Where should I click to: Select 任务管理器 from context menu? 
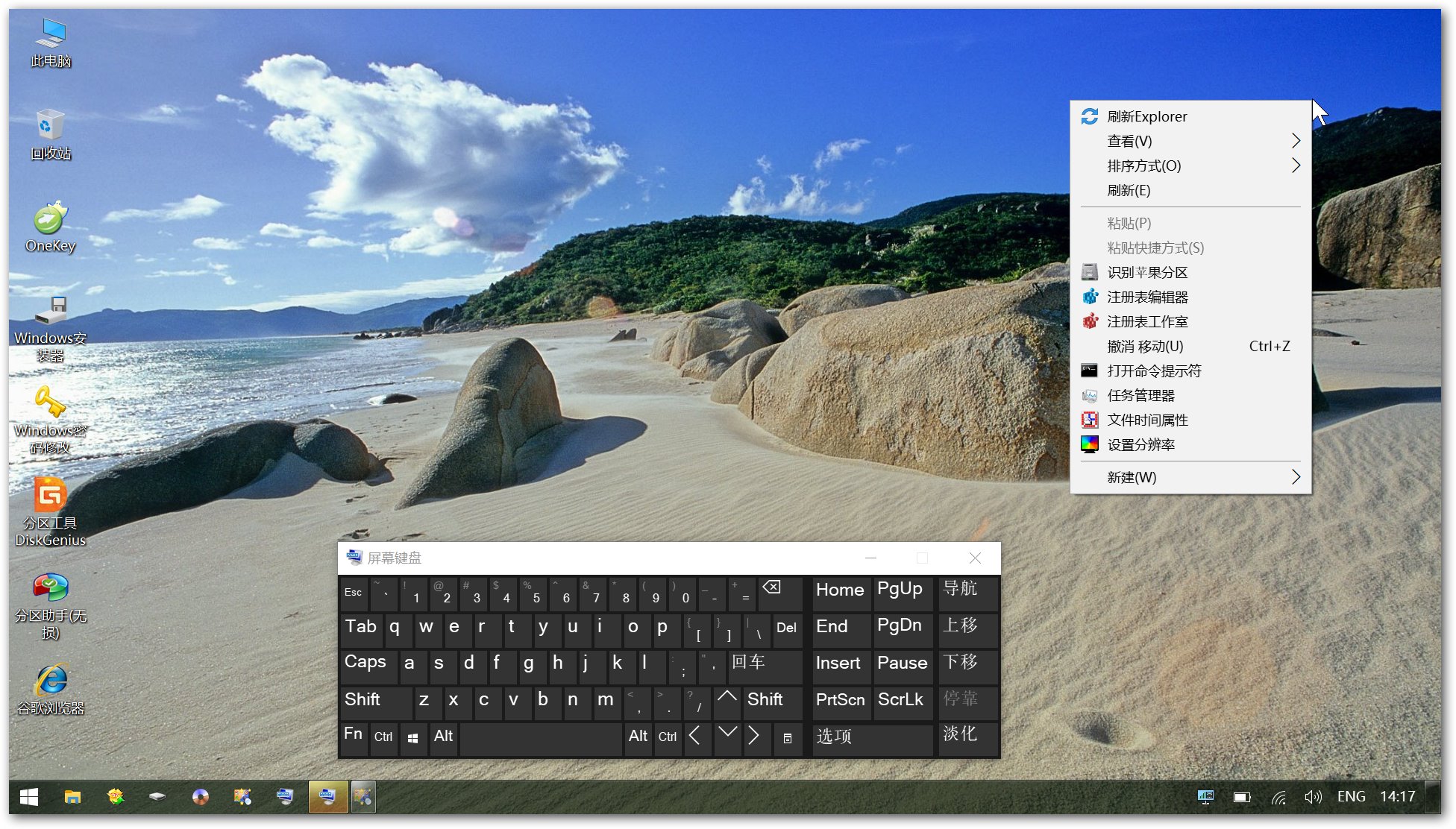tap(1140, 395)
